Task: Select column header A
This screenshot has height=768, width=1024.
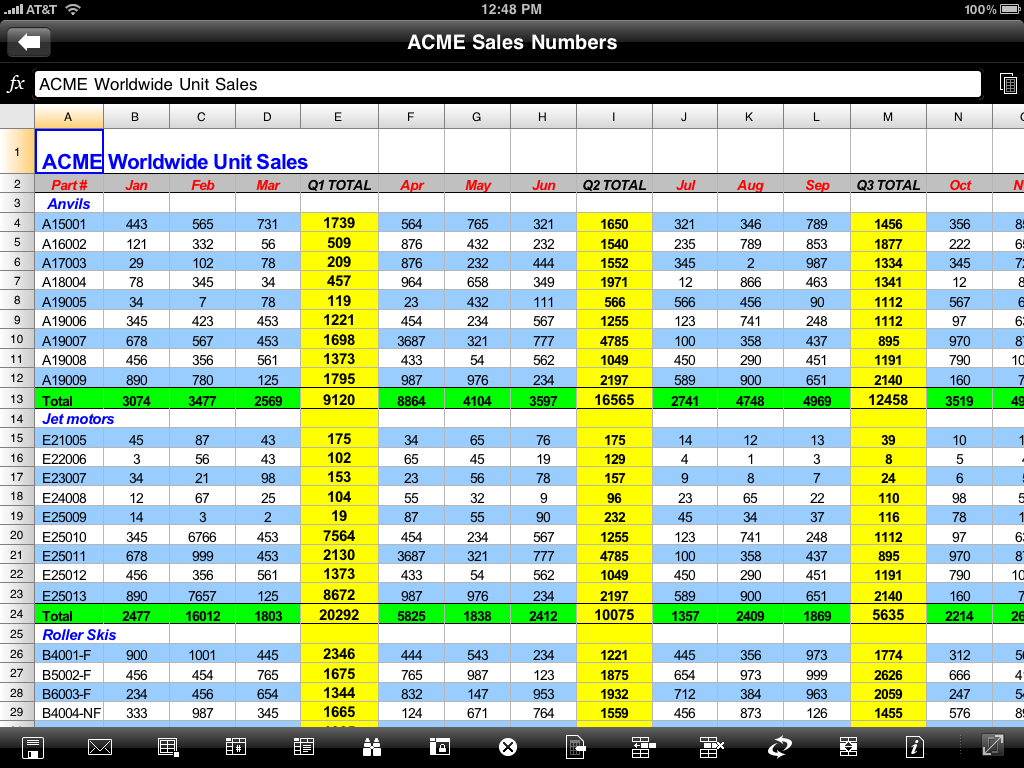Action: tap(68, 115)
